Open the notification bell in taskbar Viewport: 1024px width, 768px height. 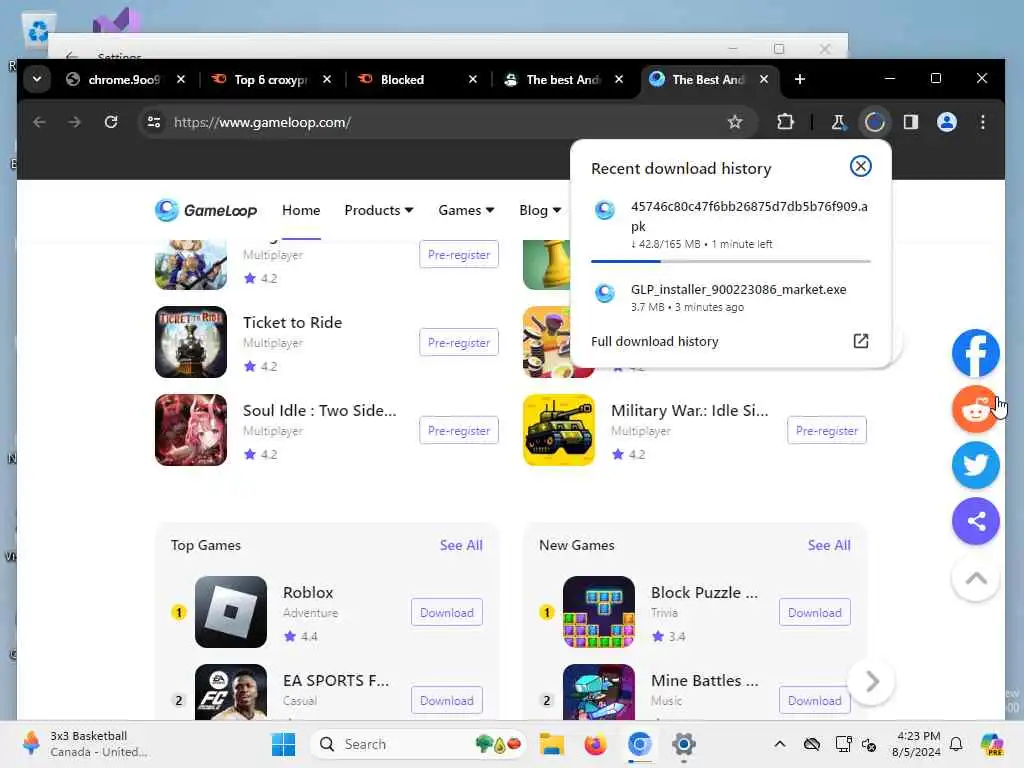[956, 744]
